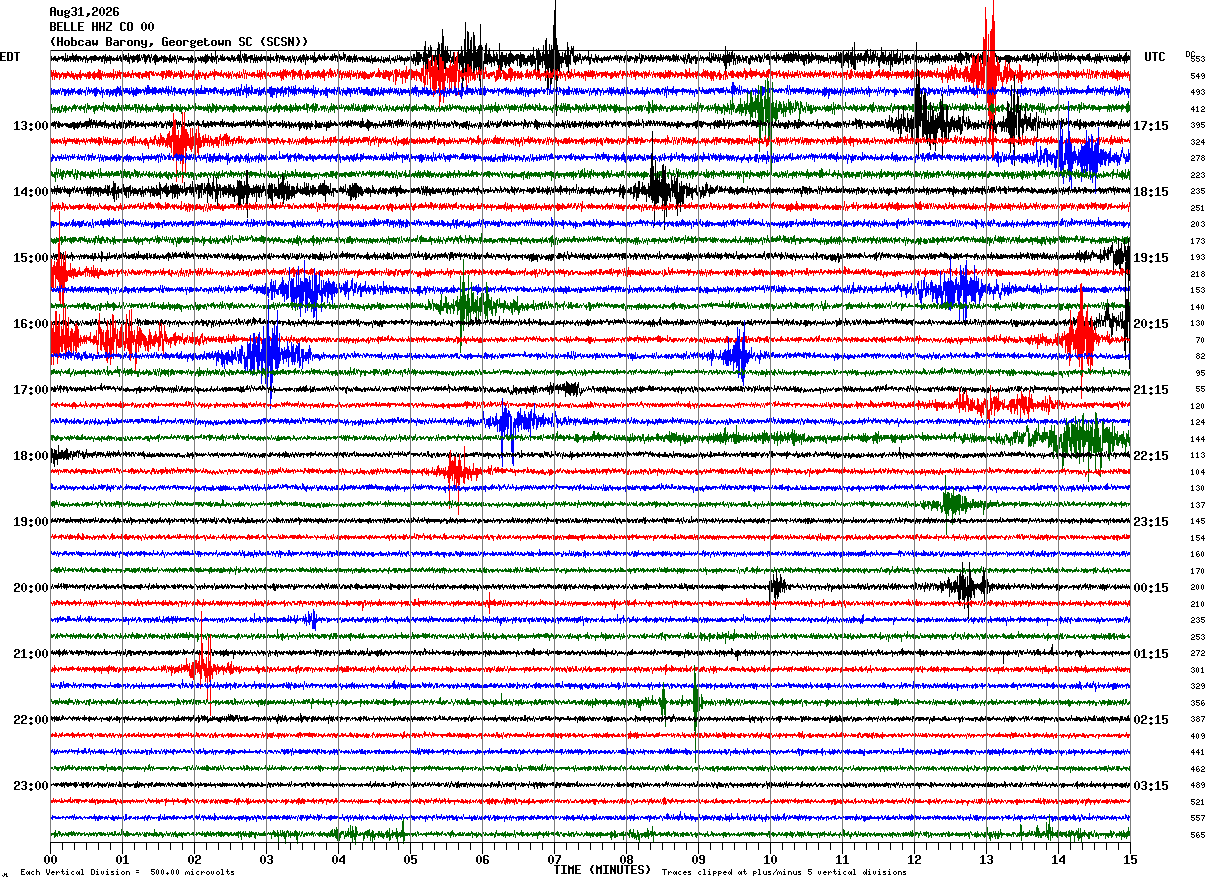The height and width of the screenshot is (886, 1210).
Task: Click the DC offset value 553
Action: (1197, 60)
